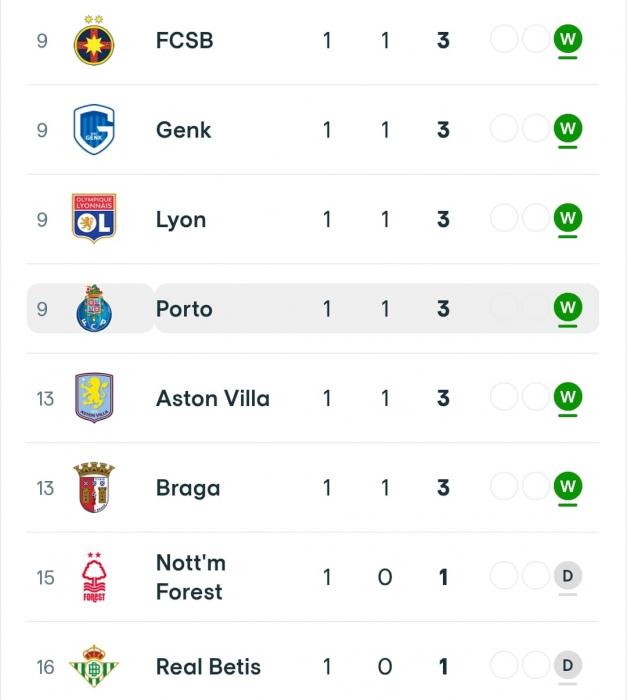Tap Nott'm Forest's grey D badge
The image size is (627, 700).
tap(568, 576)
